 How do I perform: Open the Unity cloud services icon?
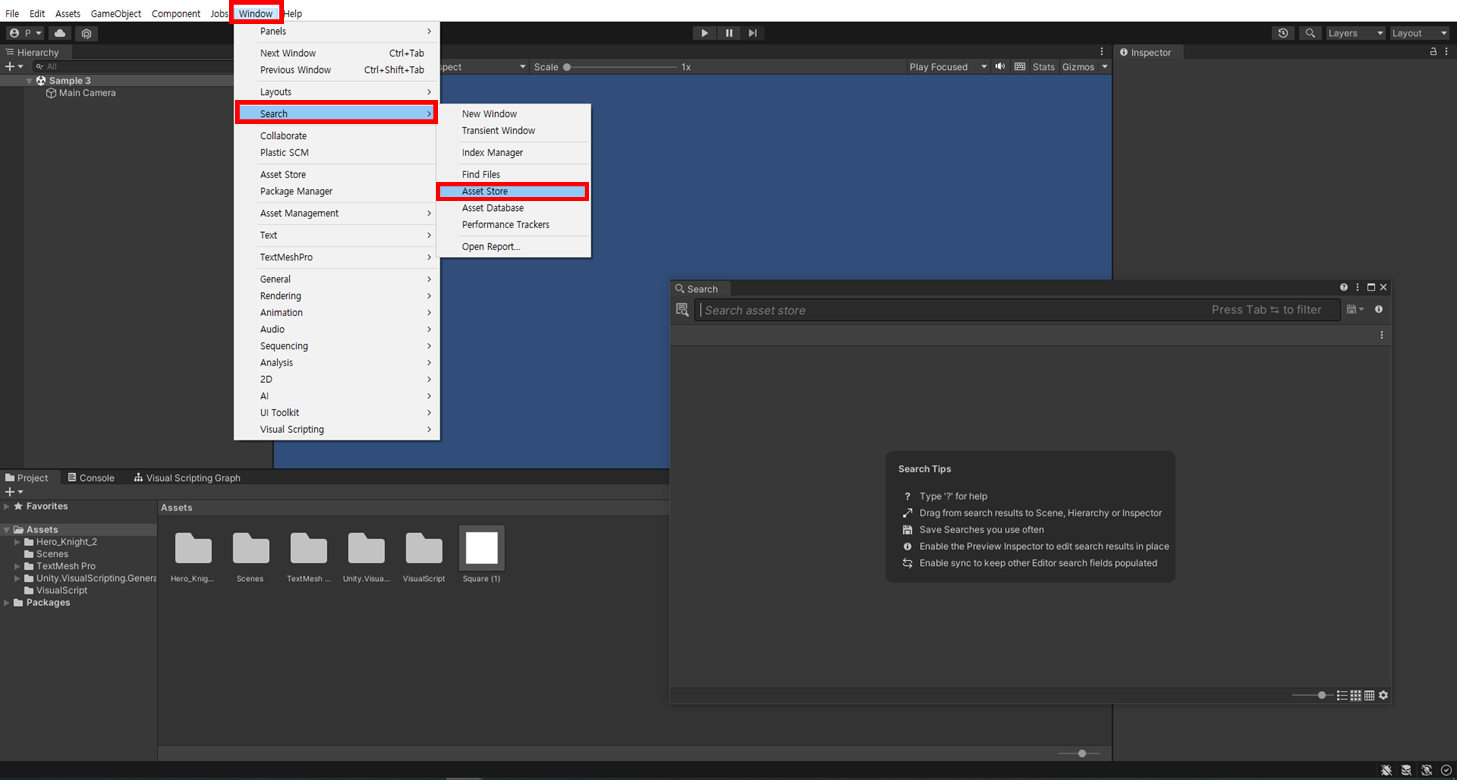tap(60, 33)
